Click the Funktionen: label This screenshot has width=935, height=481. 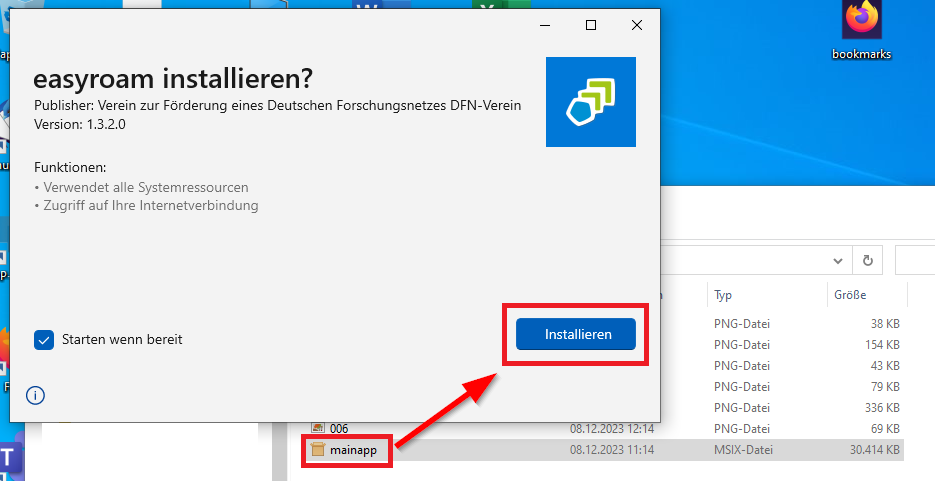tap(70, 167)
